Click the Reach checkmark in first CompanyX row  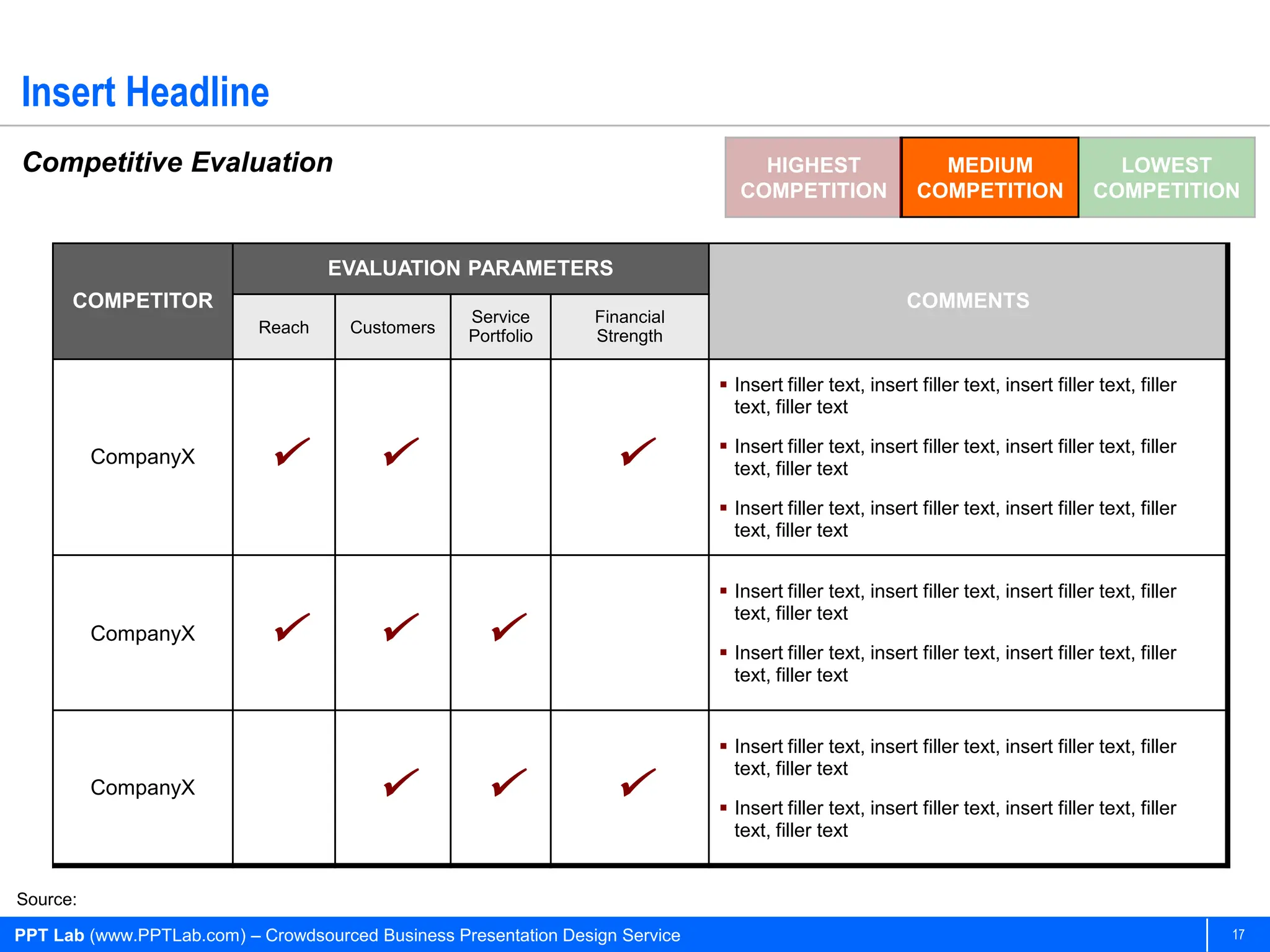click(291, 452)
